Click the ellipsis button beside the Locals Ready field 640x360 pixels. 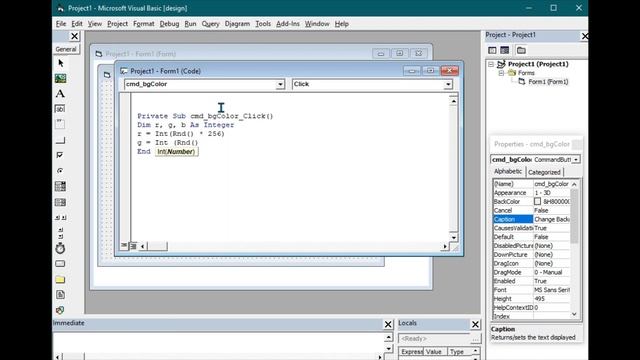[476, 339]
